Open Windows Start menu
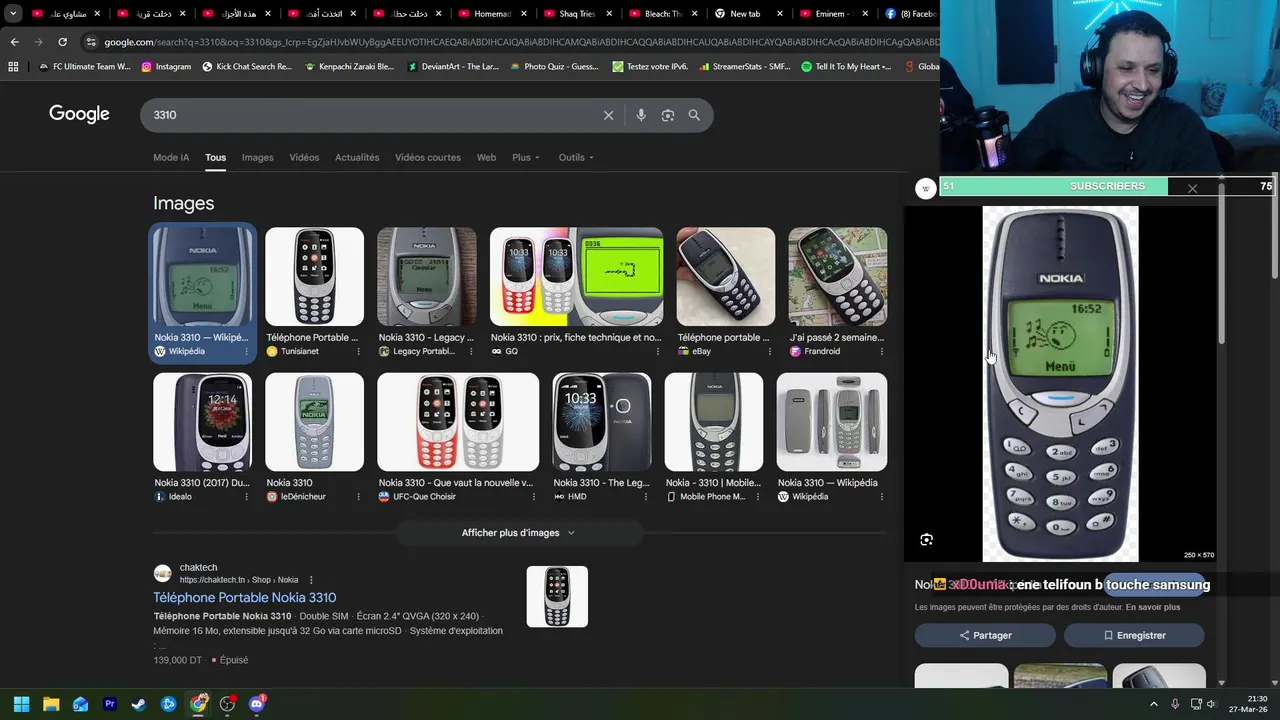The height and width of the screenshot is (720, 1280). 21,704
